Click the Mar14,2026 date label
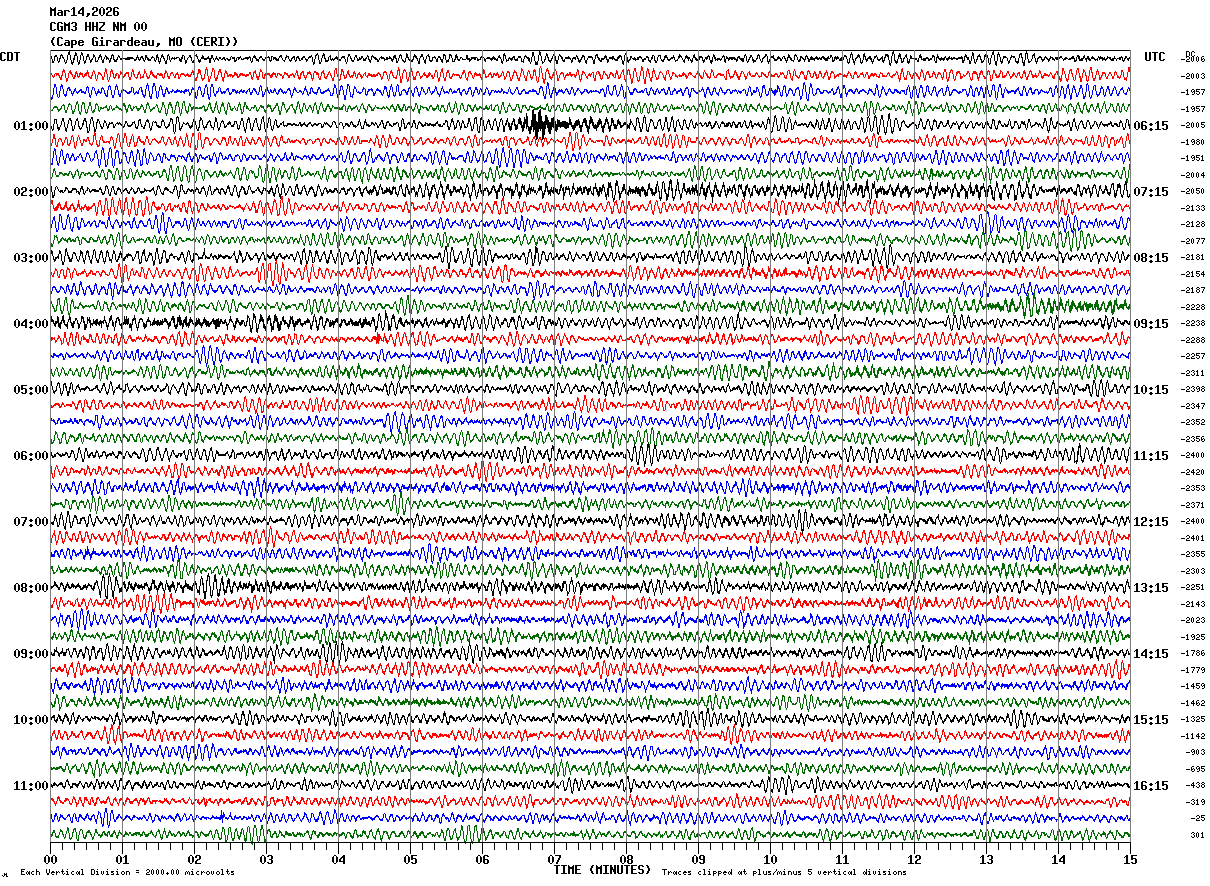 (x=84, y=12)
